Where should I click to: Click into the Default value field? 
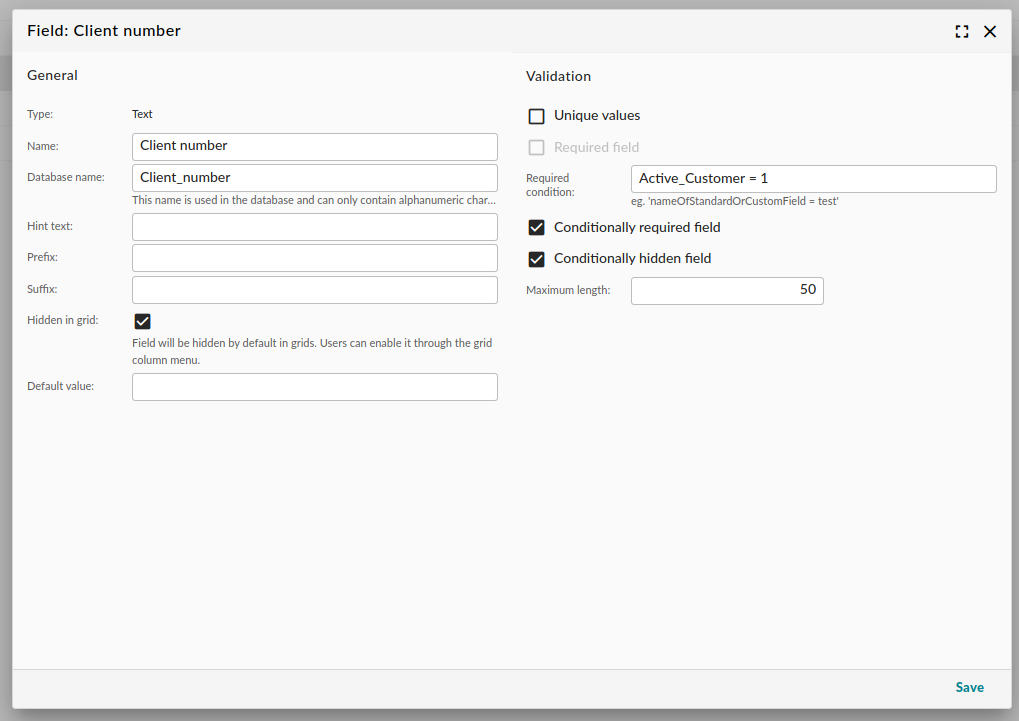(315, 387)
